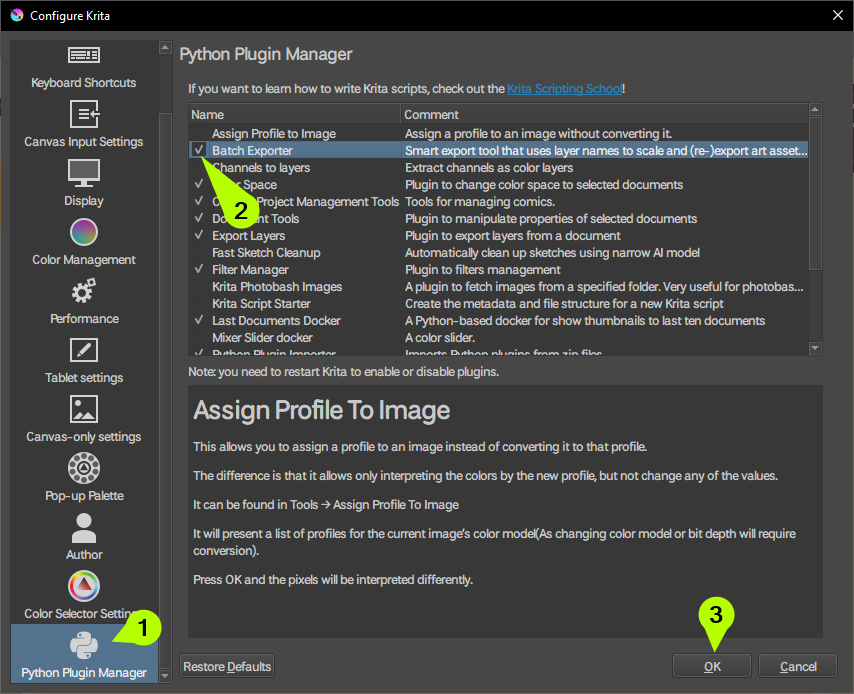Select 'Fast Sketch Cleanup' plugin name

coord(266,252)
